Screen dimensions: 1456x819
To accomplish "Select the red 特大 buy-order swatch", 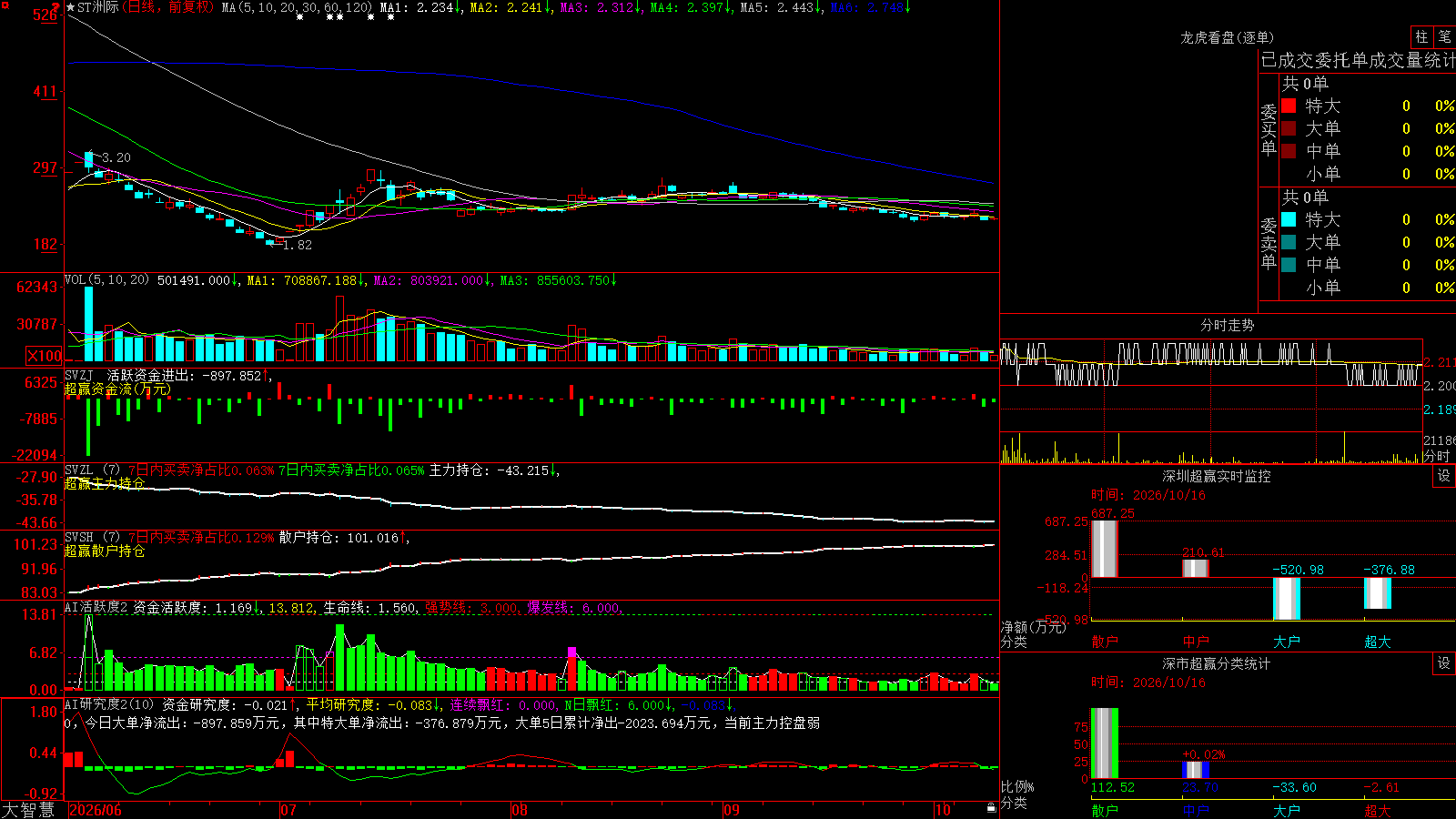I will tap(1289, 106).
